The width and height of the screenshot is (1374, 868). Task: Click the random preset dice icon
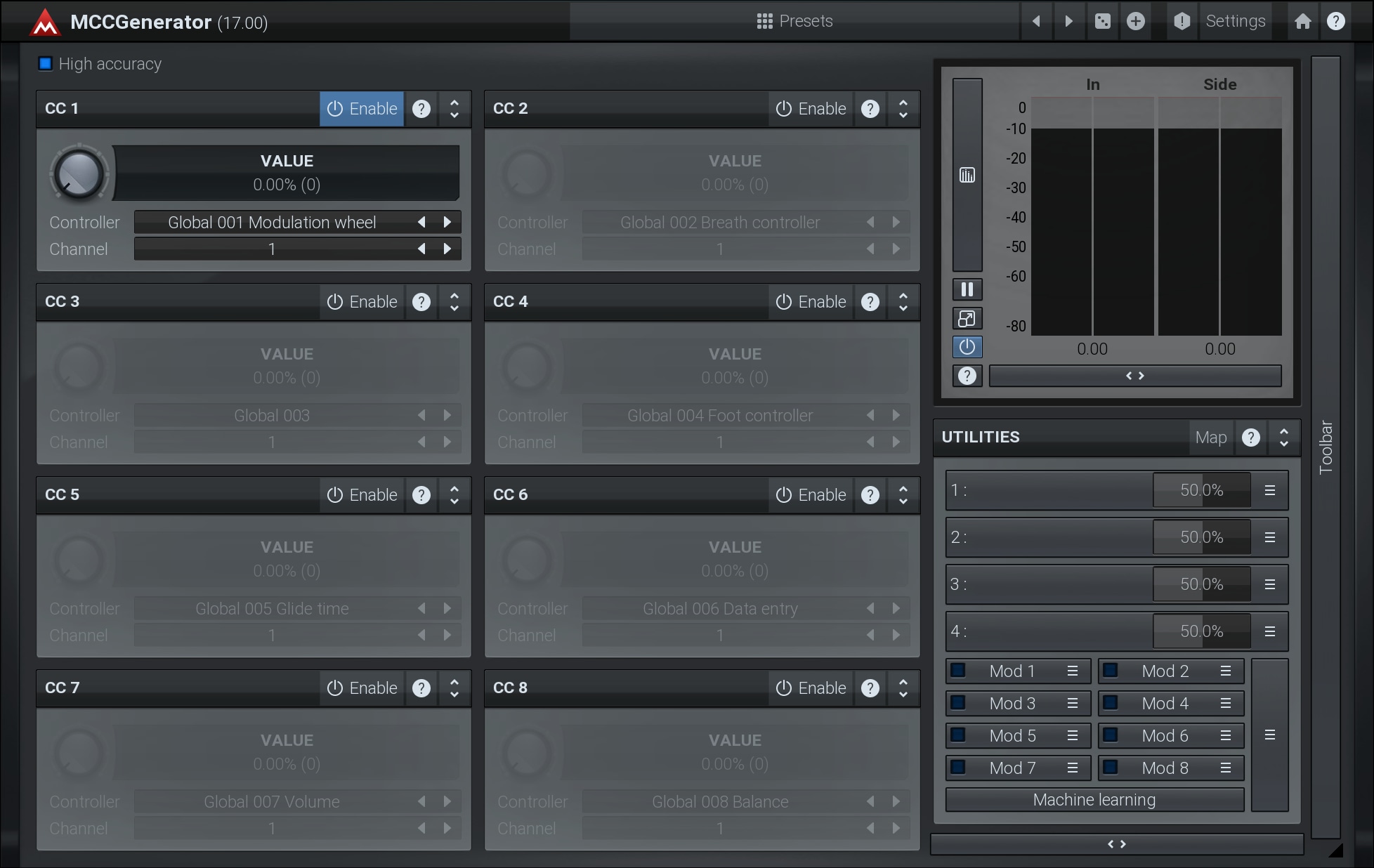tap(1102, 21)
